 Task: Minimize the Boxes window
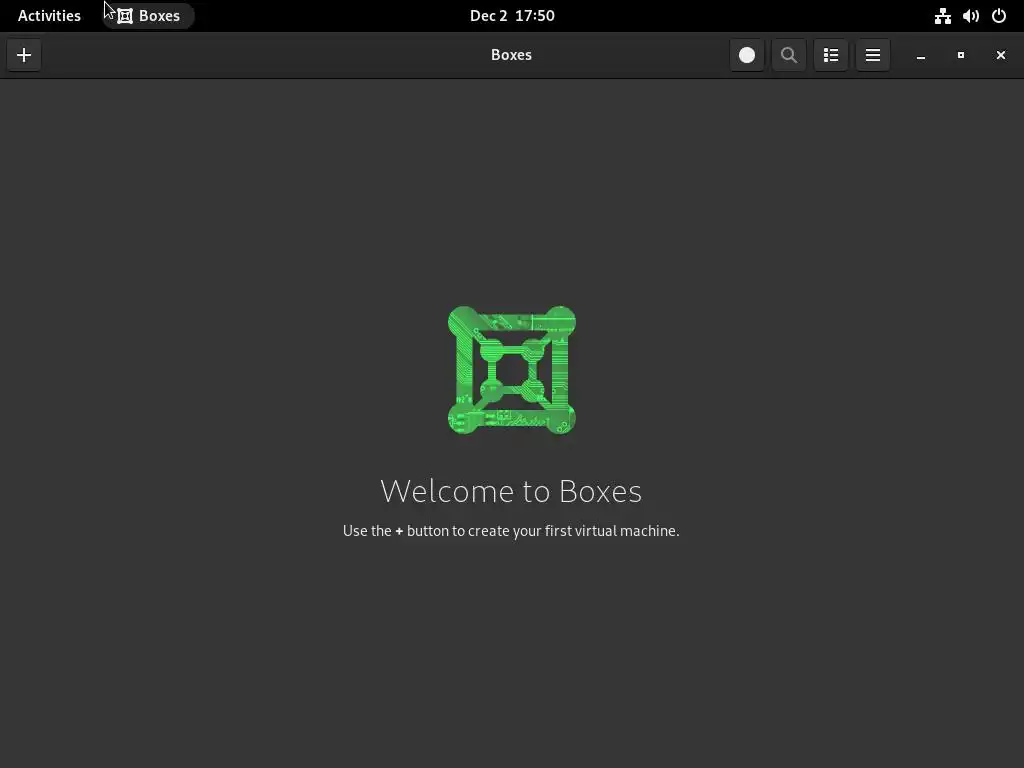[x=921, y=55]
